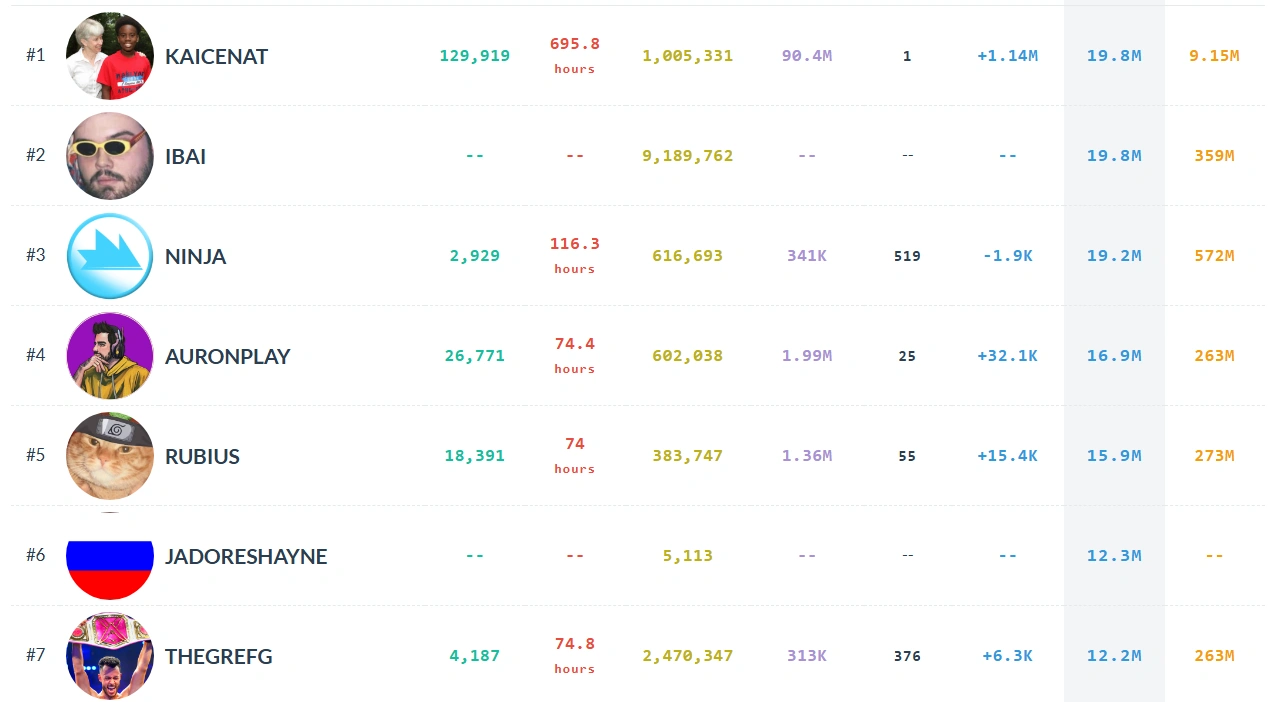1279x702 pixels.
Task: Click the JADORESHAYNE channel name
Action: [x=246, y=556]
